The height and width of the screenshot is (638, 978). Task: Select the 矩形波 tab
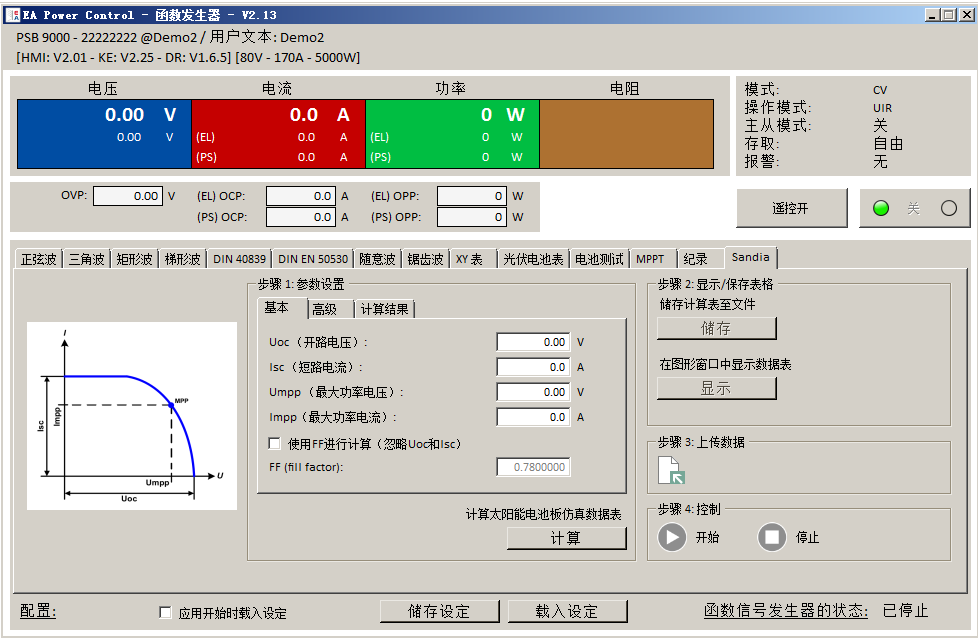(135, 259)
